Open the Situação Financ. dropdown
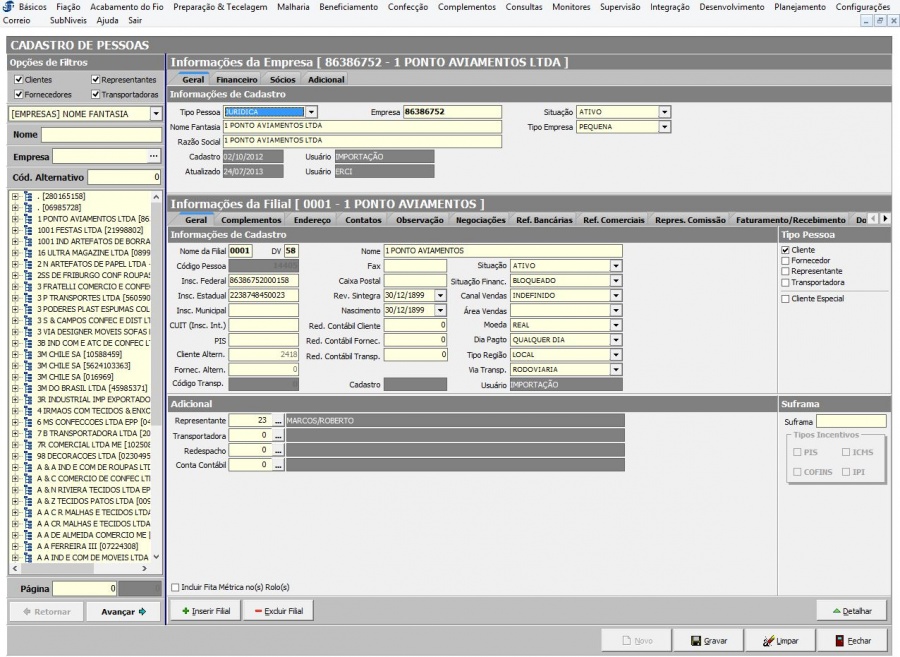This screenshot has height=657, width=900. pos(616,281)
